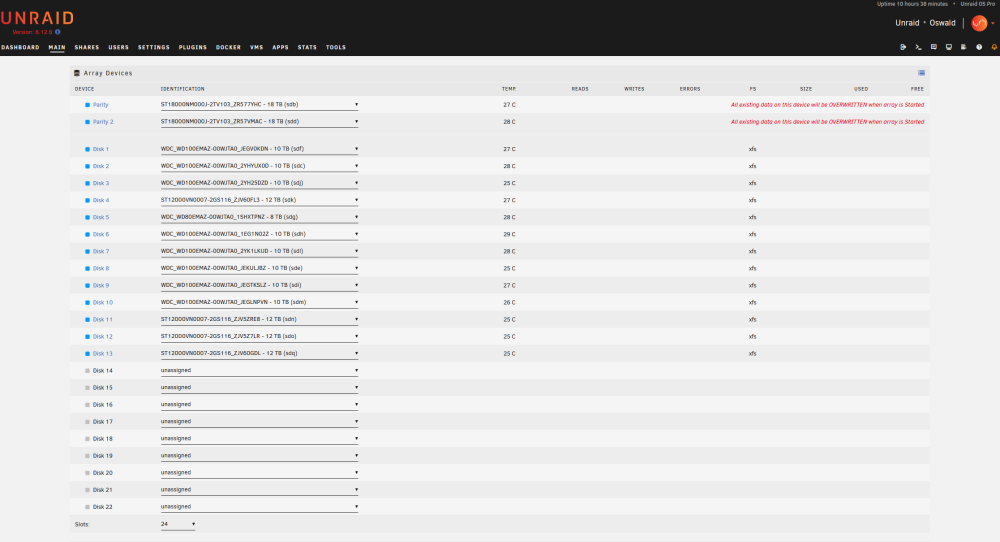
Task: Open the system info monitor icon
Action: tap(949, 47)
